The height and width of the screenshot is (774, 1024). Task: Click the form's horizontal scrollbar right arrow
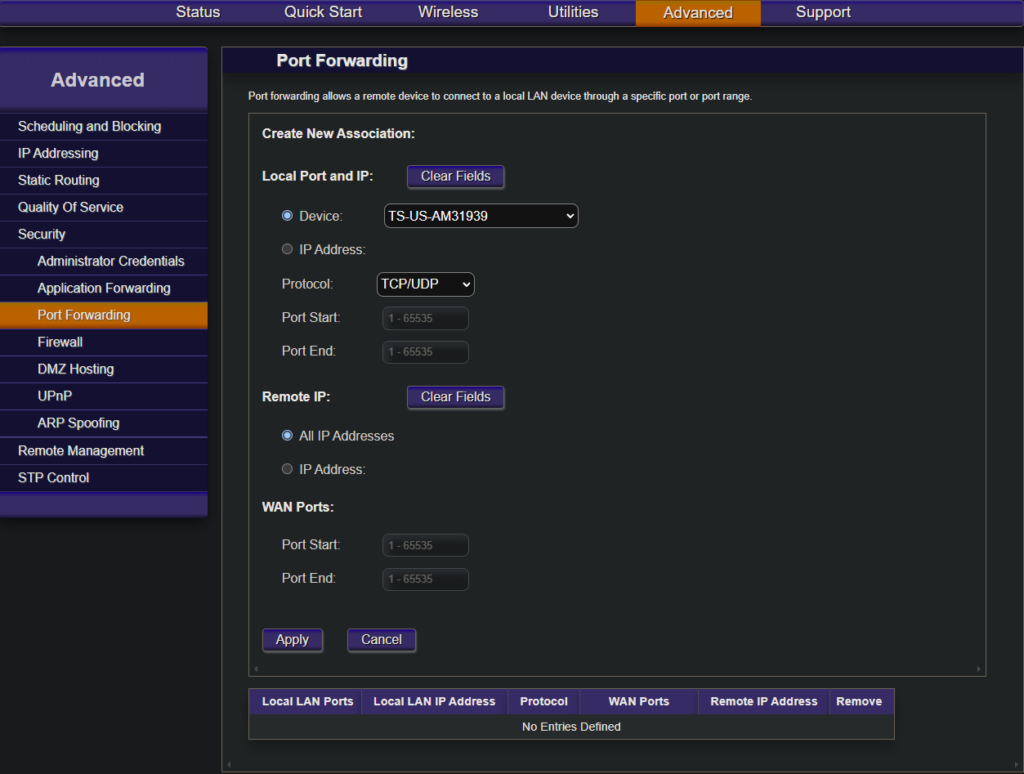(x=978, y=669)
